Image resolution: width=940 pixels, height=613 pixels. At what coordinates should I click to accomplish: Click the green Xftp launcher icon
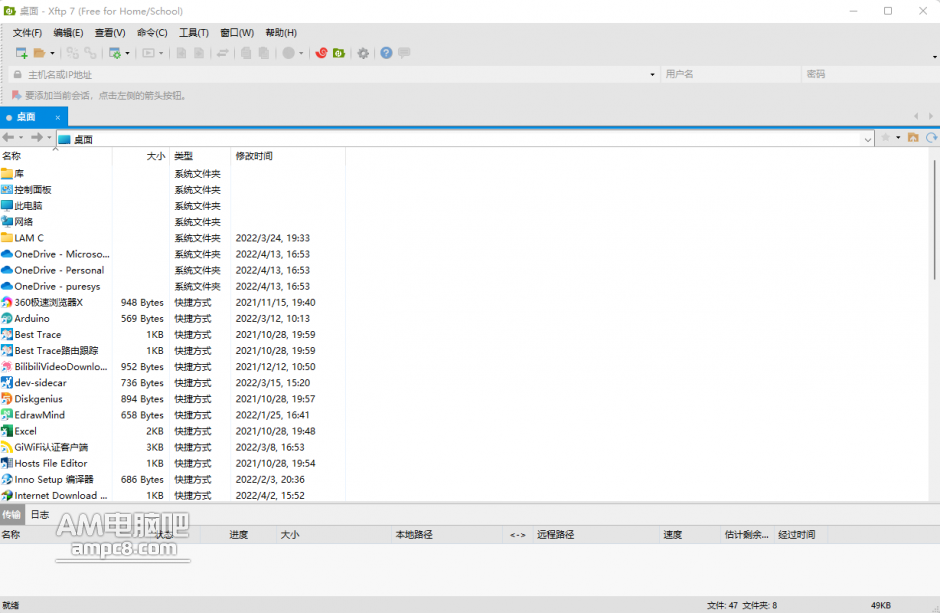(339, 53)
